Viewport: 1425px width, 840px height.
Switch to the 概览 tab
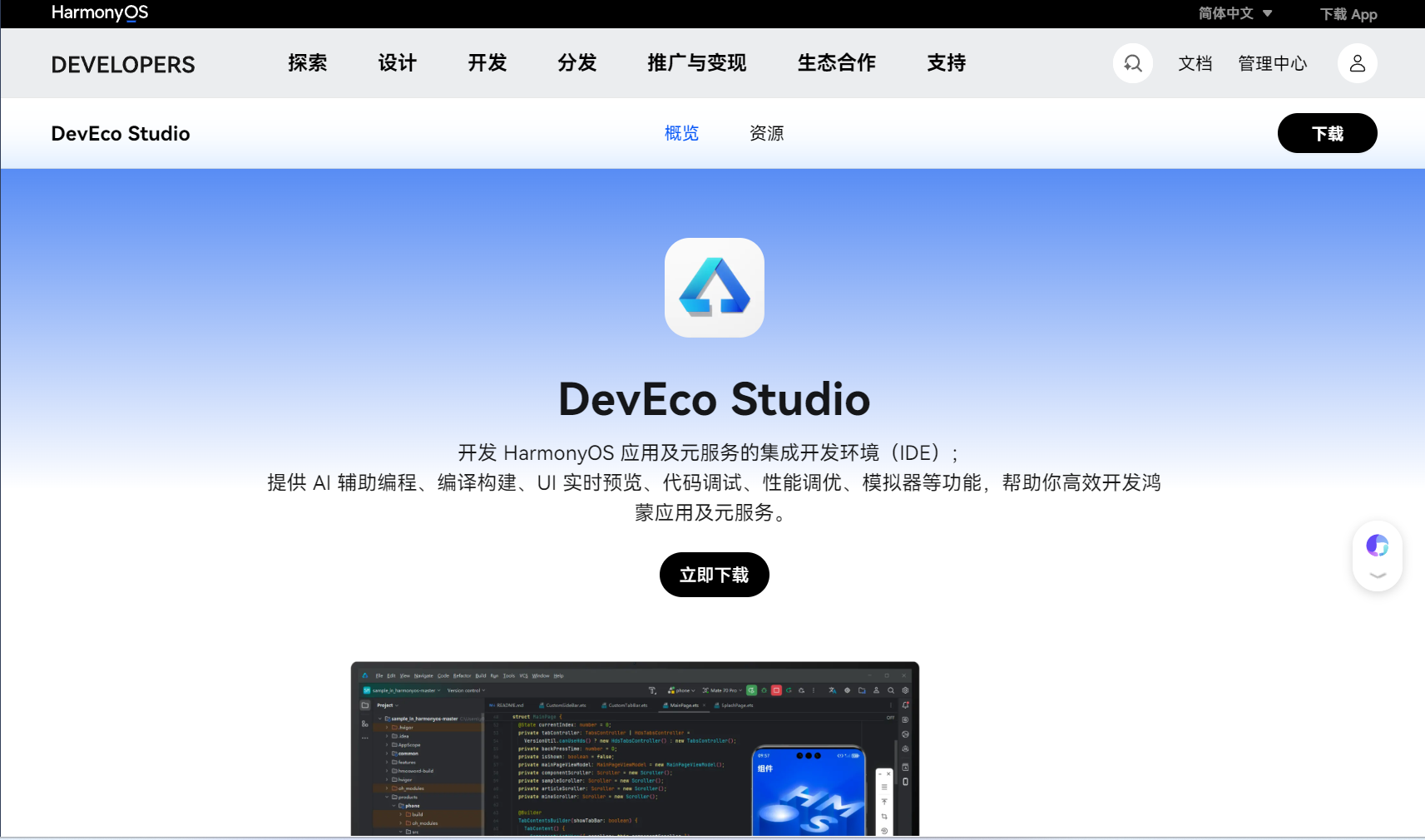(x=682, y=133)
